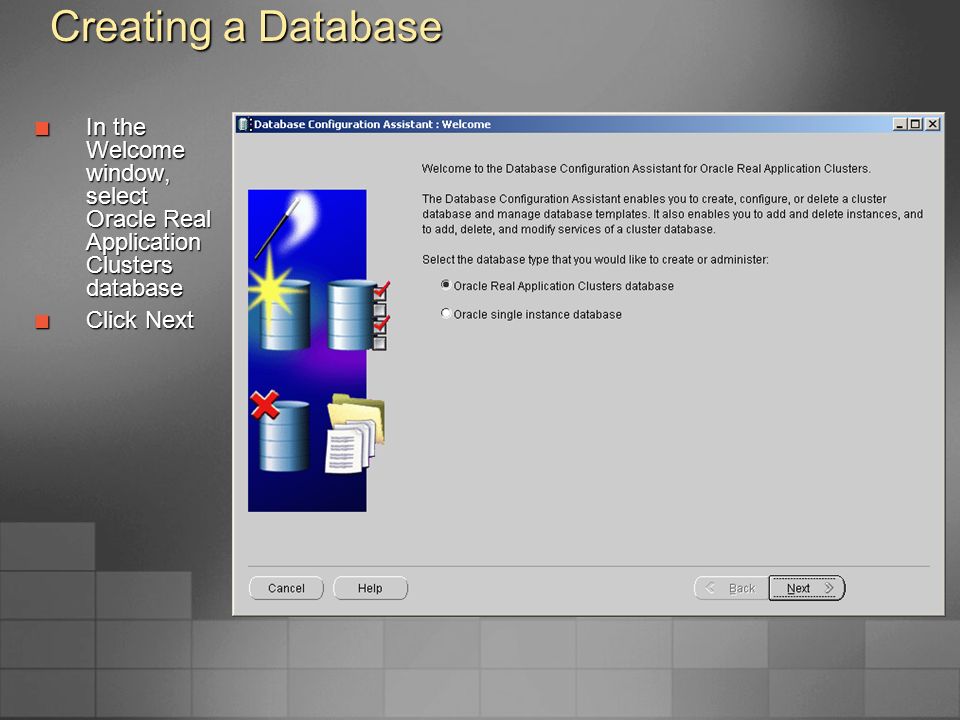
Task: Open Help for the Welcome window
Action: point(370,588)
